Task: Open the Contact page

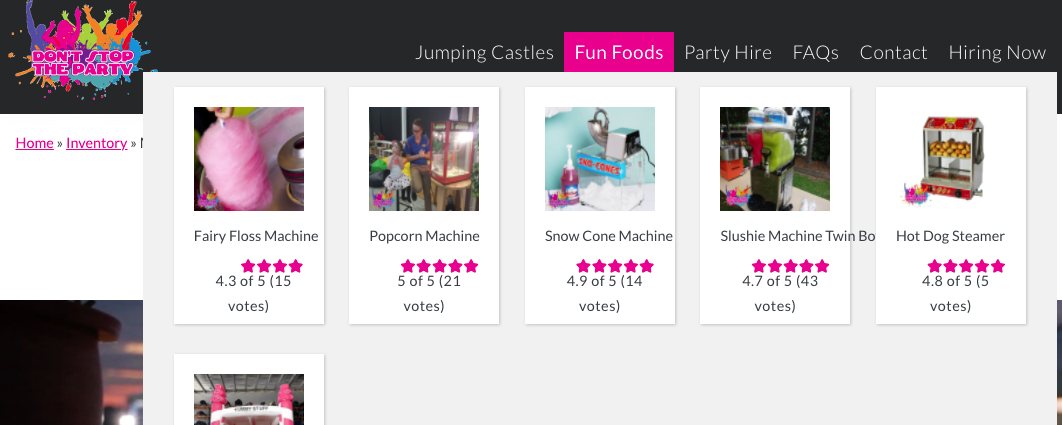Action: 894,52
